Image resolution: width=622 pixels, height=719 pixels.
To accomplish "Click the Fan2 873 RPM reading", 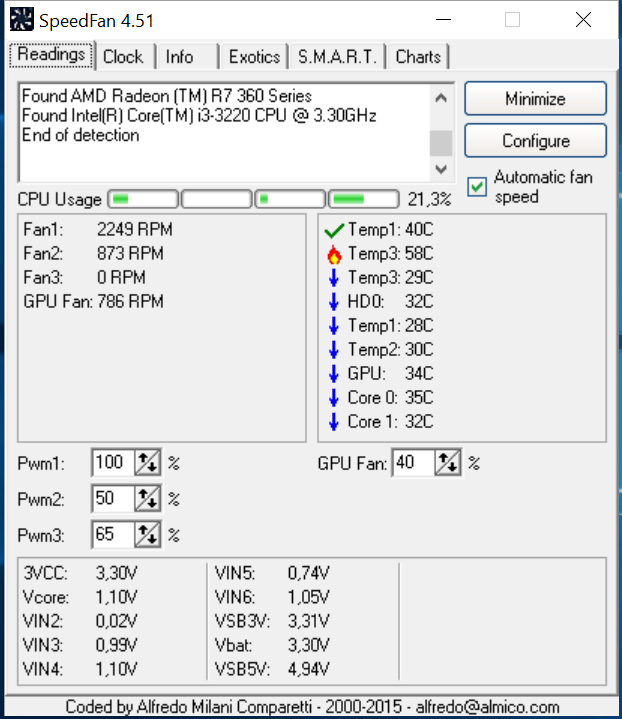I will tap(94, 254).
